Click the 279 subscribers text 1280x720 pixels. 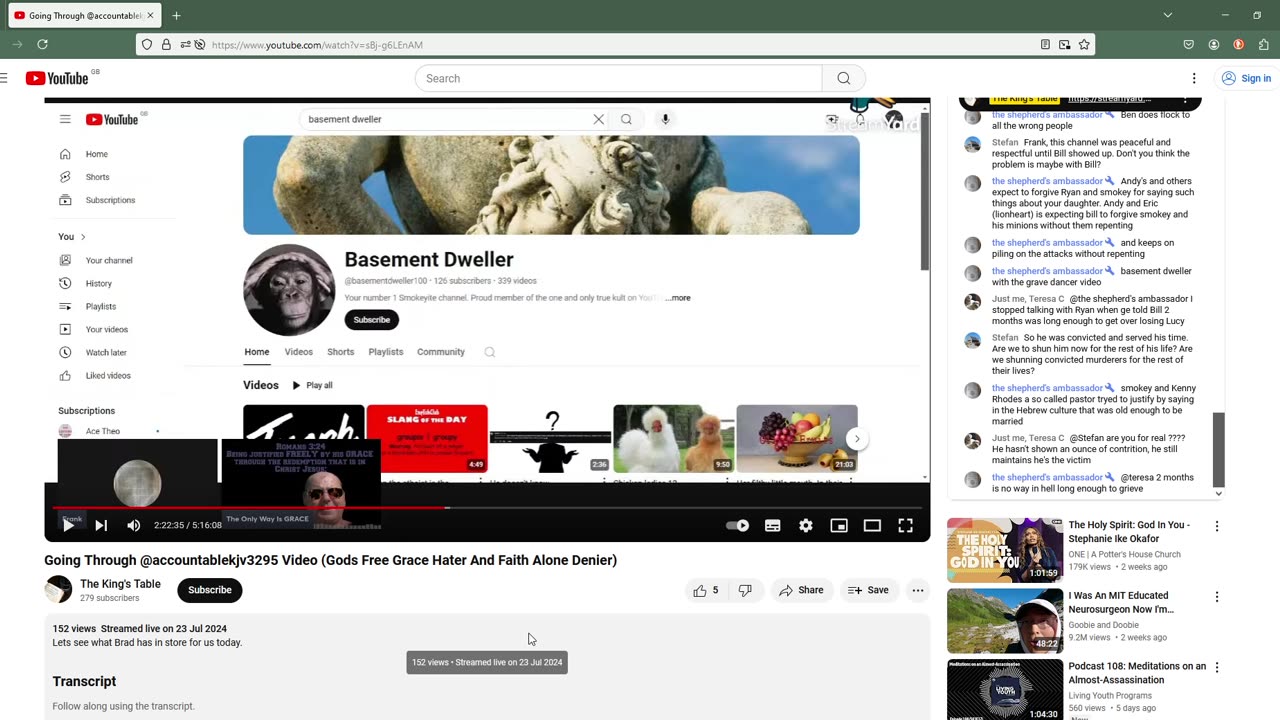110,598
